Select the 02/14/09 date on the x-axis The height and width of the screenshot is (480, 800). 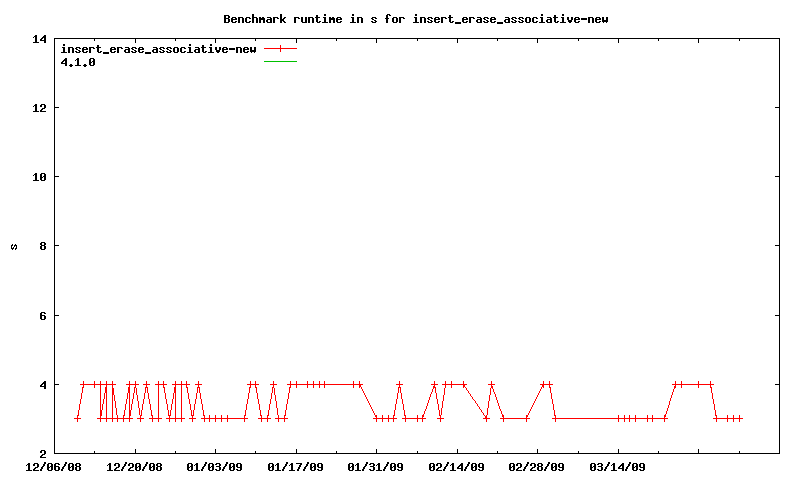pyautogui.click(x=456, y=466)
